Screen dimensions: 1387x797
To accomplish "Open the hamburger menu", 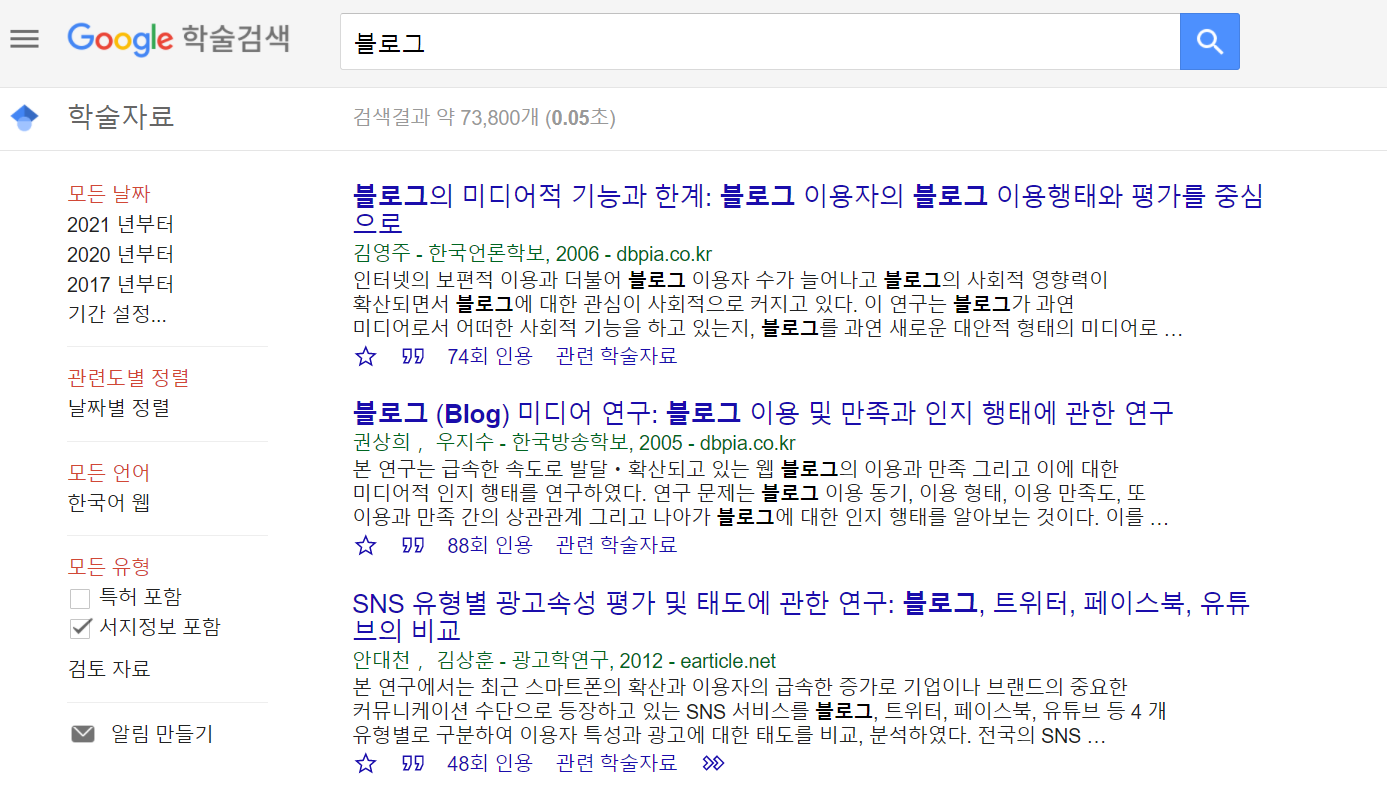I will [24, 39].
